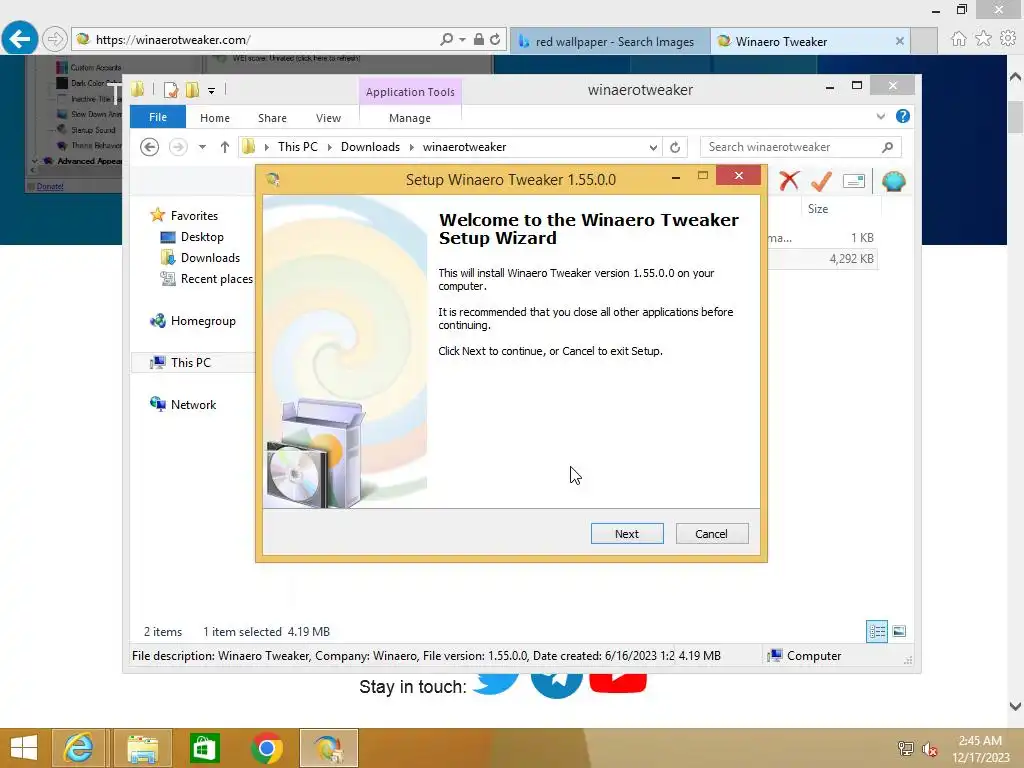Sort files by Size column
Viewport: 1024px width, 768px height.
(x=818, y=209)
